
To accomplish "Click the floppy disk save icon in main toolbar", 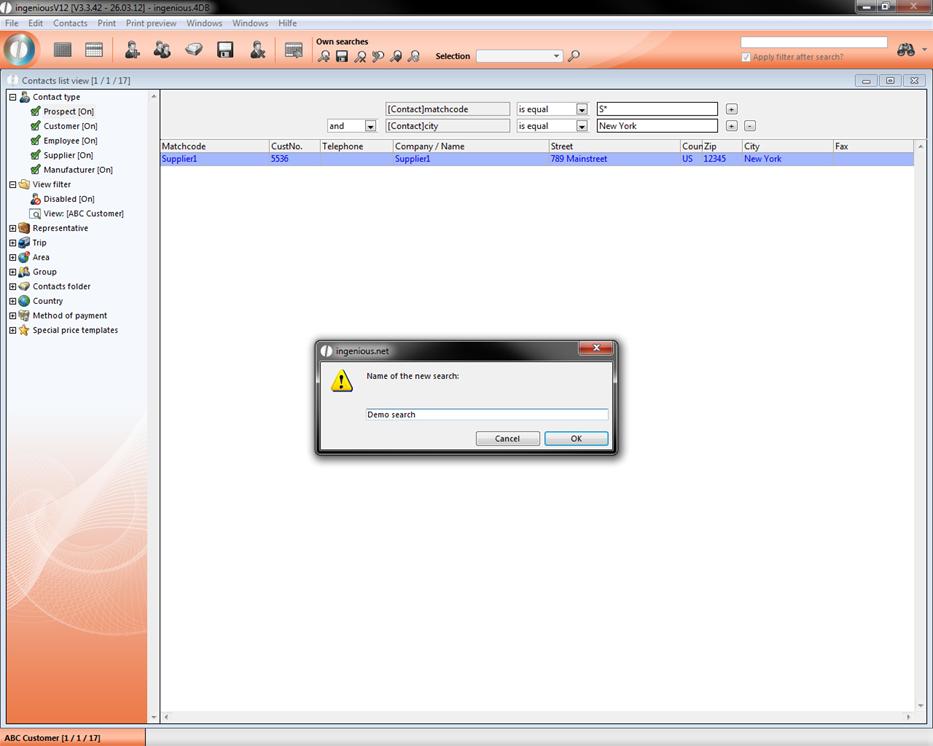I will (225, 50).
